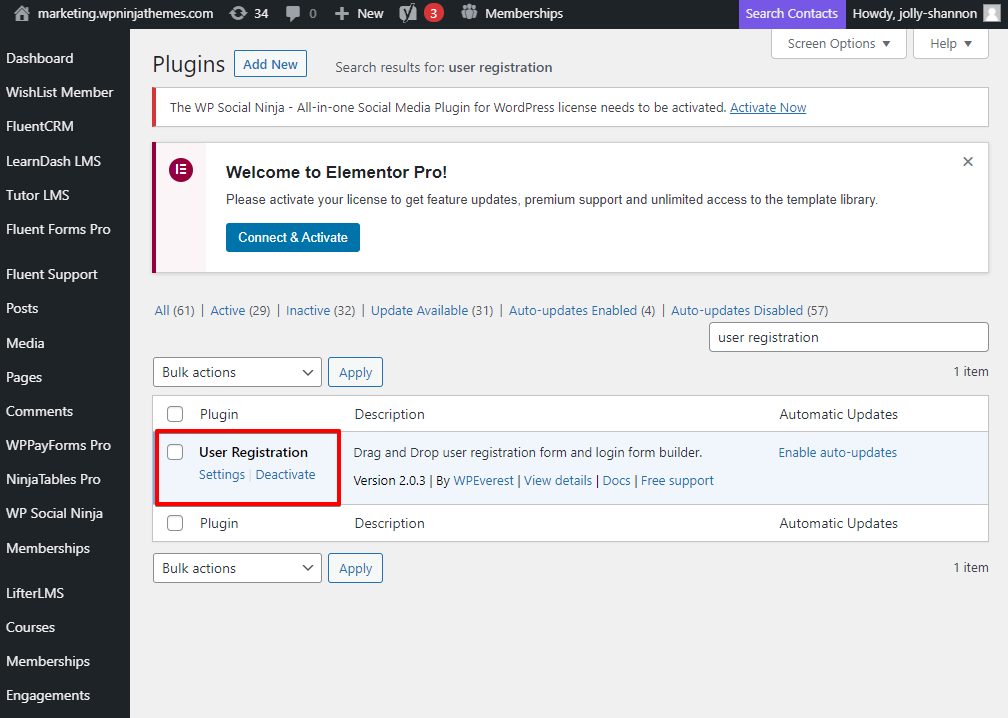Image resolution: width=1008 pixels, height=718 pixels.
Task: Click the Memberships group icon in admin bar
Action: 469,13
